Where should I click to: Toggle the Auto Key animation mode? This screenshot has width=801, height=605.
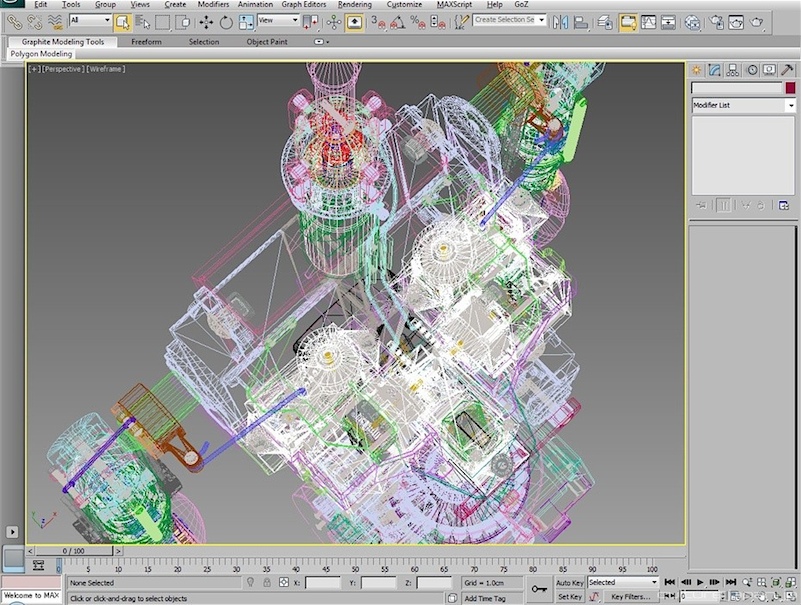coord(569,582)
